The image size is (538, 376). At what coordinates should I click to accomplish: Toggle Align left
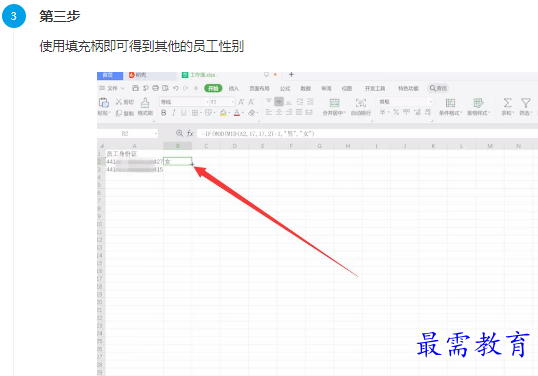(269, 112)
